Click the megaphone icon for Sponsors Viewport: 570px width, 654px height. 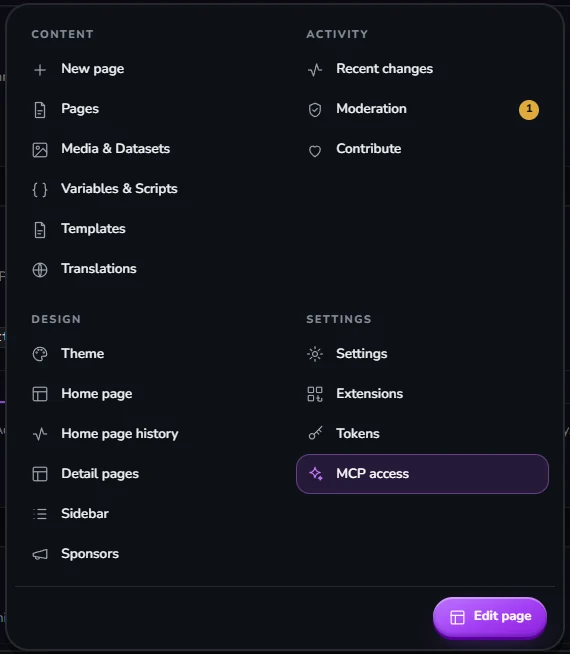[40, 554]
